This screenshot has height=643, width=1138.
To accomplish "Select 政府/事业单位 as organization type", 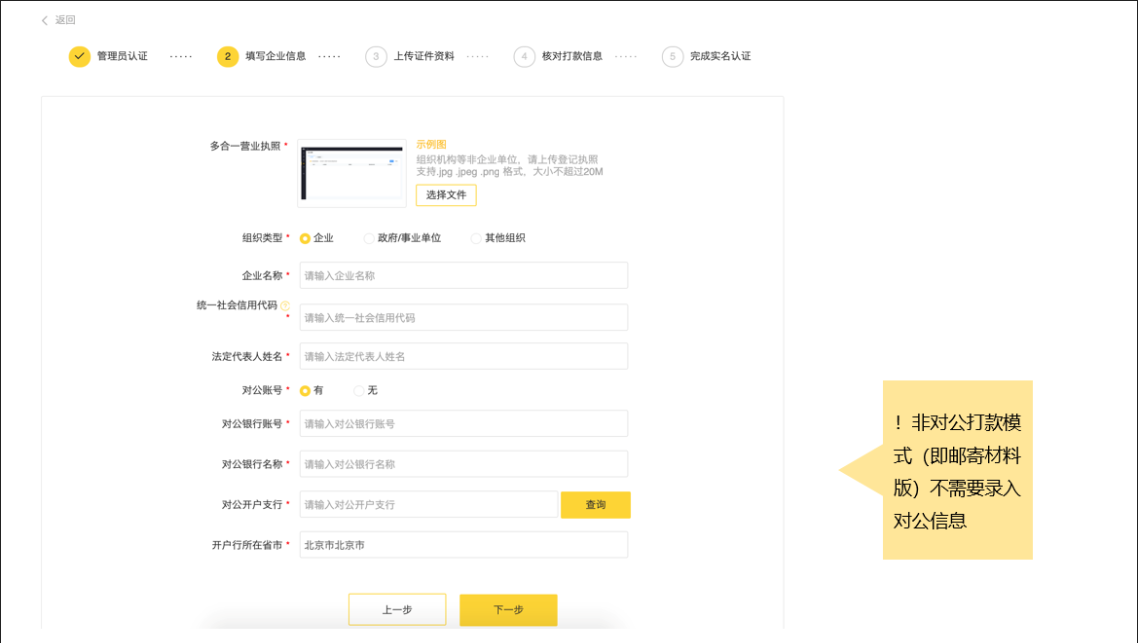I will (369, 238).
